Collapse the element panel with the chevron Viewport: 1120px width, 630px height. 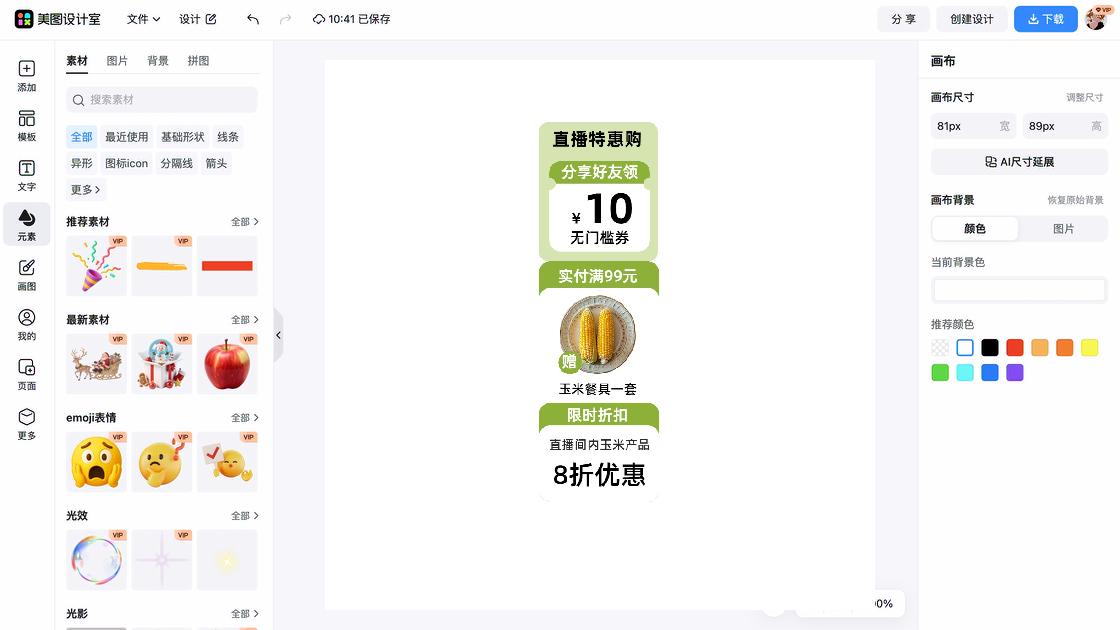point(278,336)
